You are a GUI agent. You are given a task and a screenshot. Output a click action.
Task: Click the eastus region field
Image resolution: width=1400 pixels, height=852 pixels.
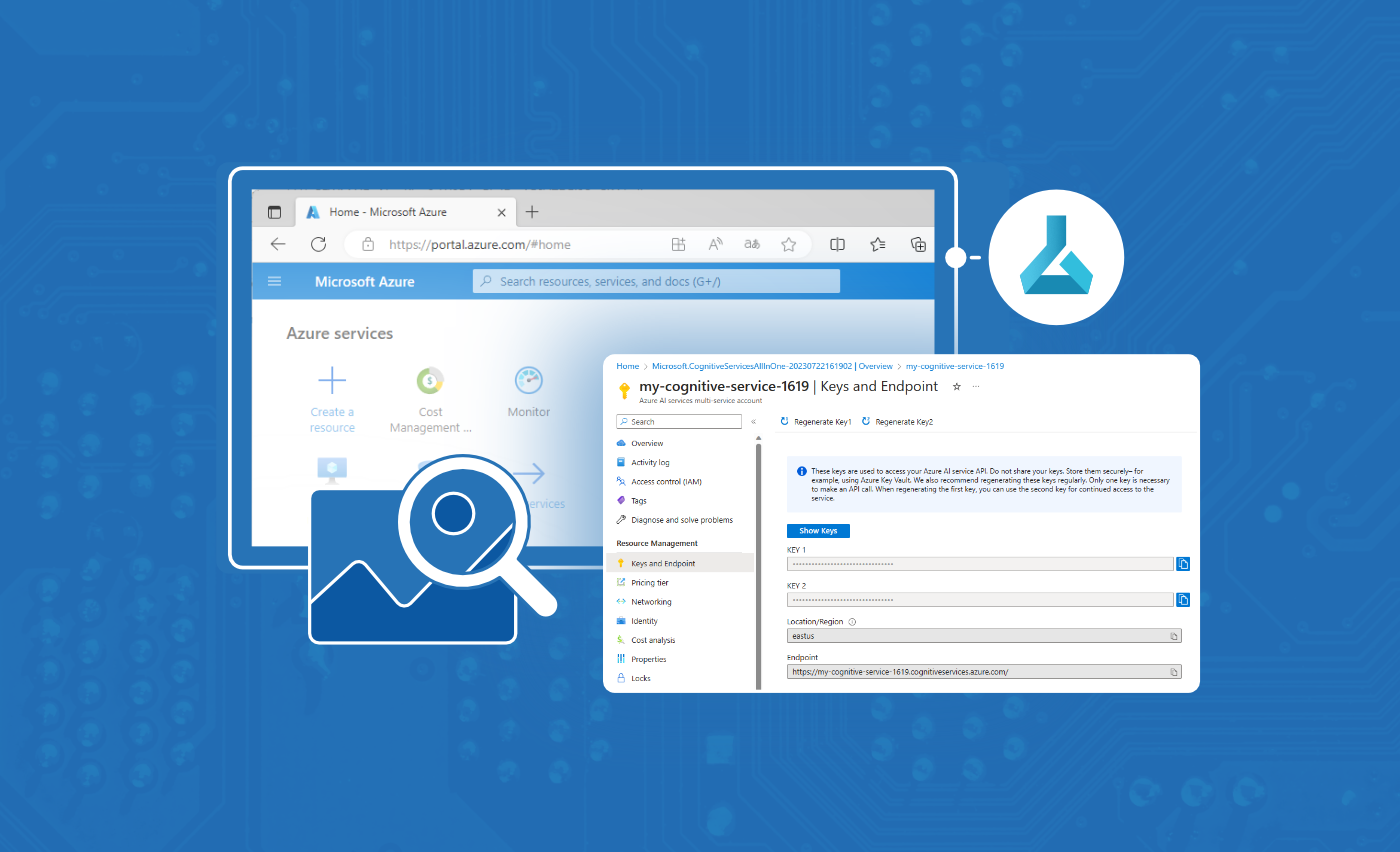tap(984, 636)
